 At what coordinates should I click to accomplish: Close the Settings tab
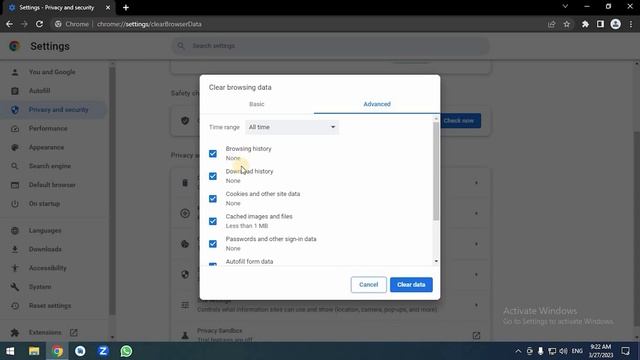pyautogui.click(x=108, y=7)
